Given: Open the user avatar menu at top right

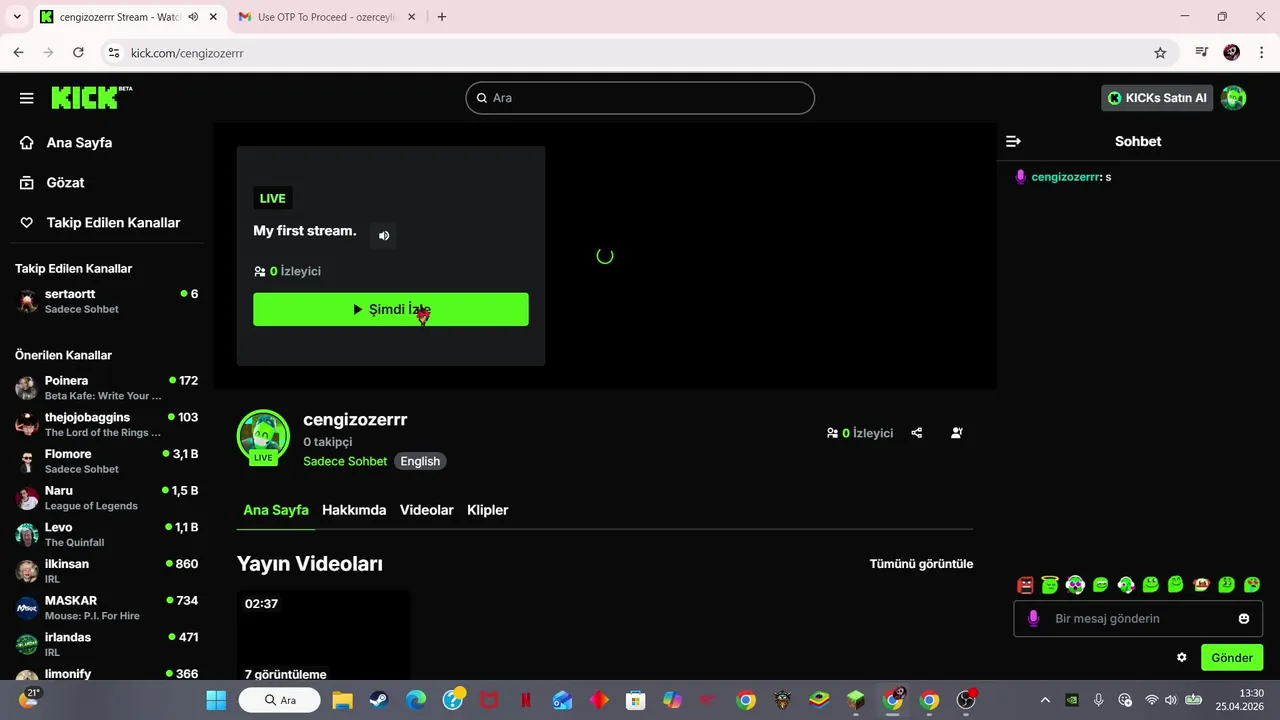Looking at the screenshot, I should coord(1233,98).
